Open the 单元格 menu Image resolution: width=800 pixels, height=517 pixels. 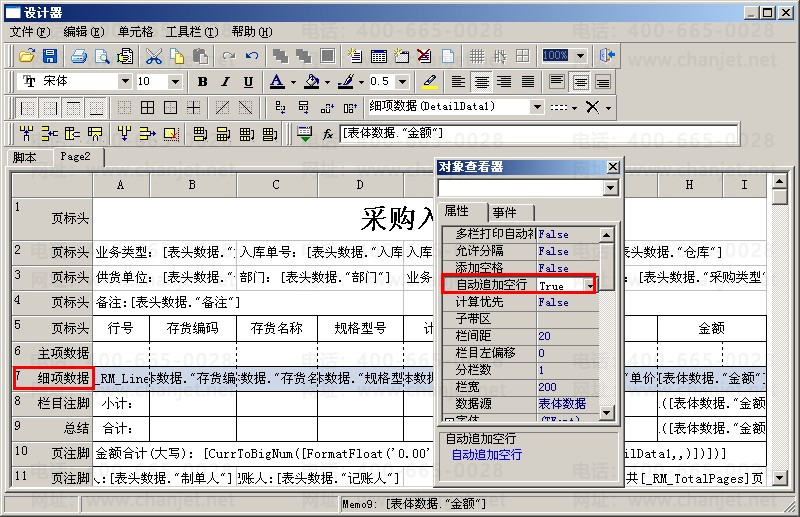pyautogui.click(x=135, y=32)
